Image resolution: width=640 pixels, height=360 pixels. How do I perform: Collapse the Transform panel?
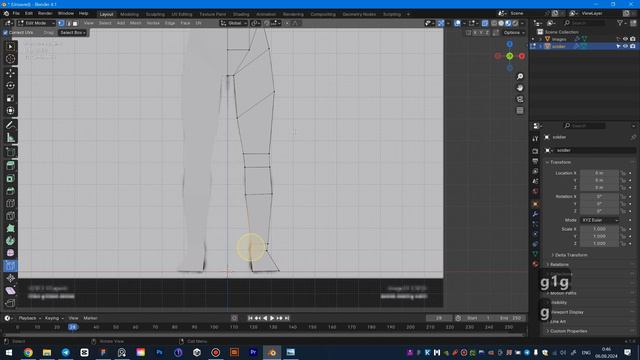[x=560, y=162]
